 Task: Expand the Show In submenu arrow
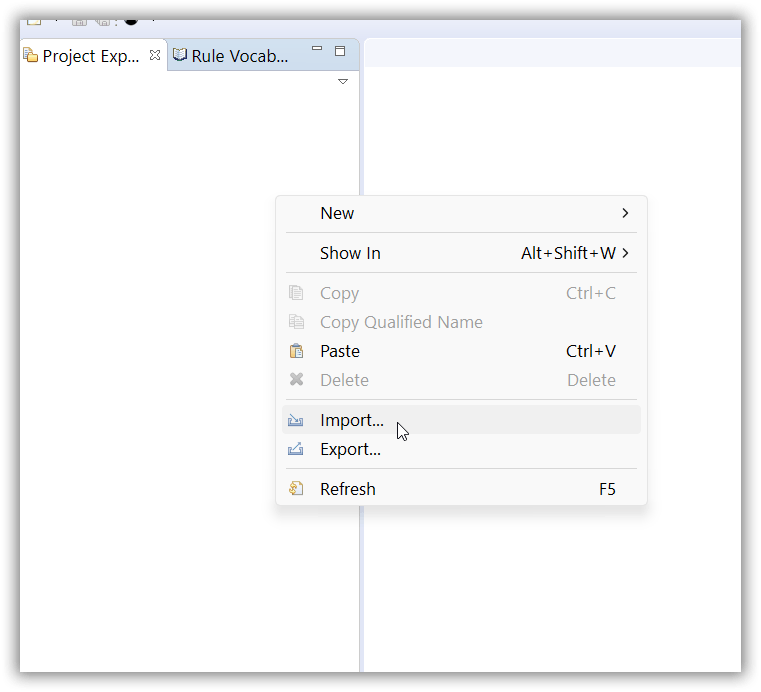coord(625,253)
